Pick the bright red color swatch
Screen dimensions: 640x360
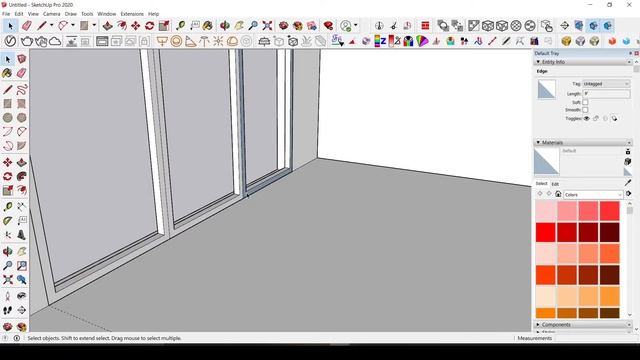coord(546,232)
